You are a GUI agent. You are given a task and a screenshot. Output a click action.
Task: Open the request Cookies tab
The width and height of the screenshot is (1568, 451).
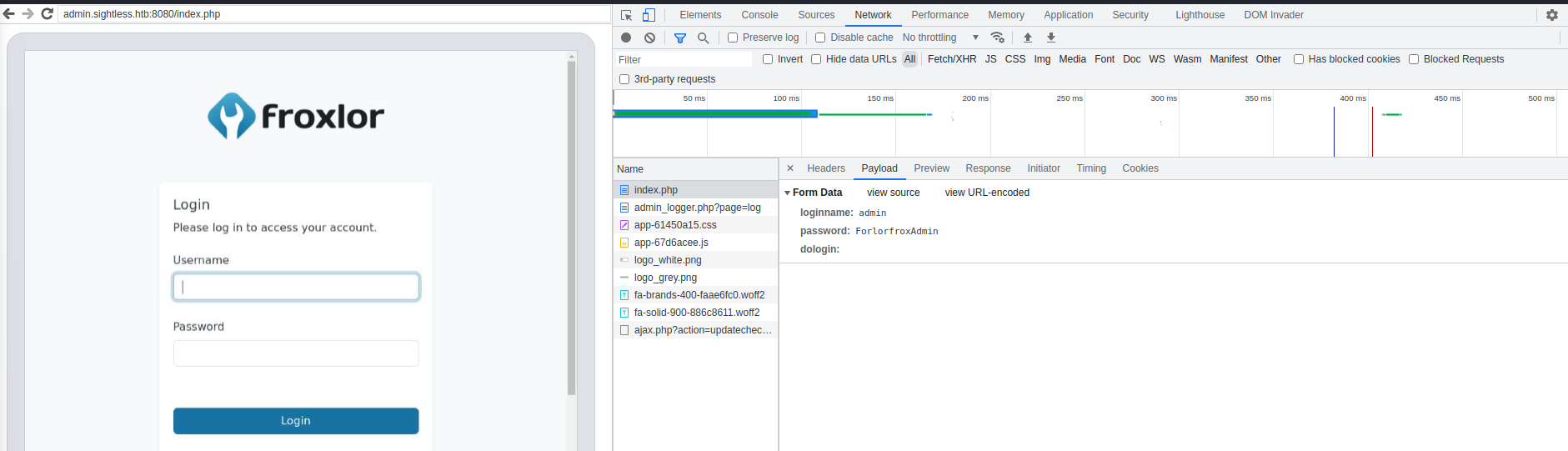(1140, 168)
